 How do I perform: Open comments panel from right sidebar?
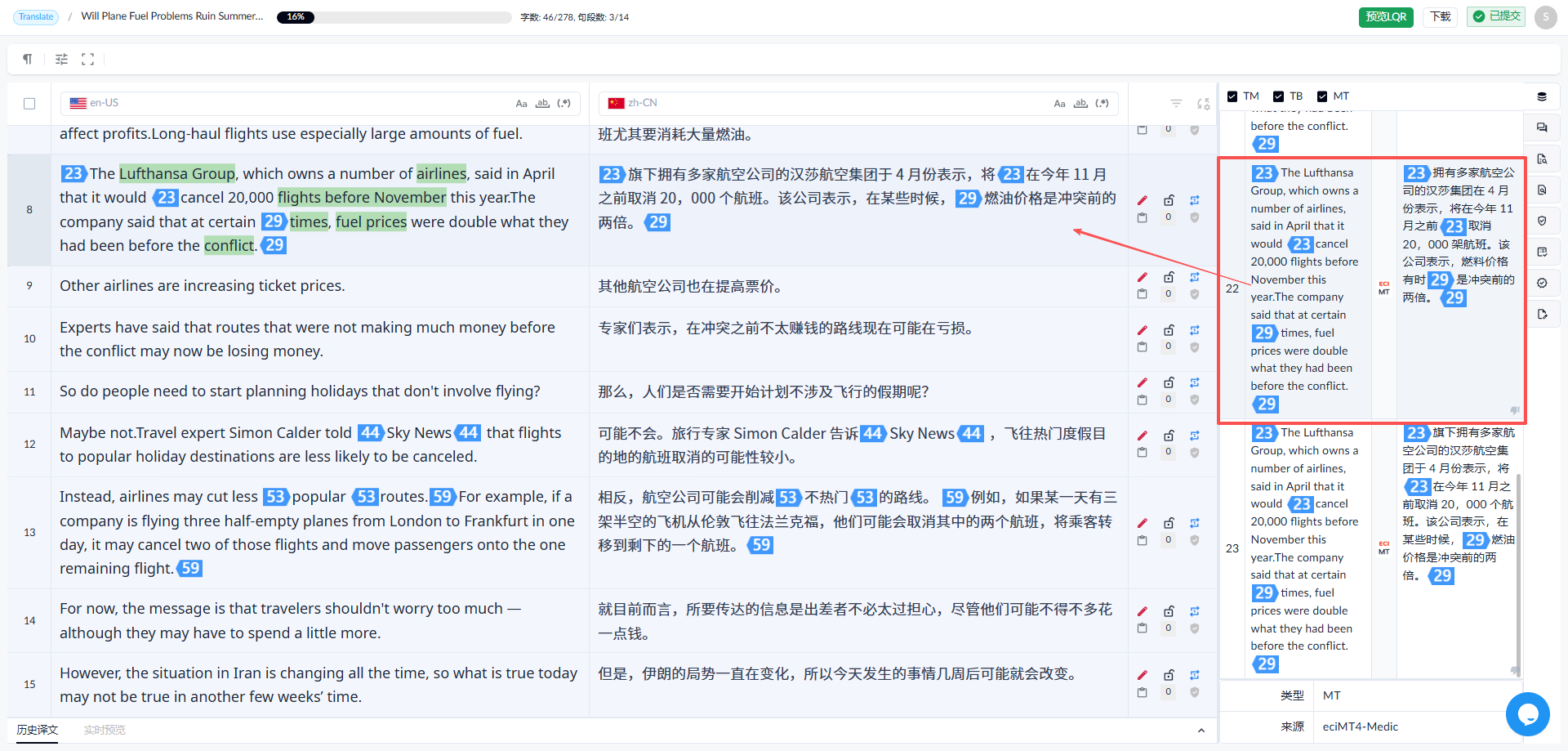pos(1542,127)
